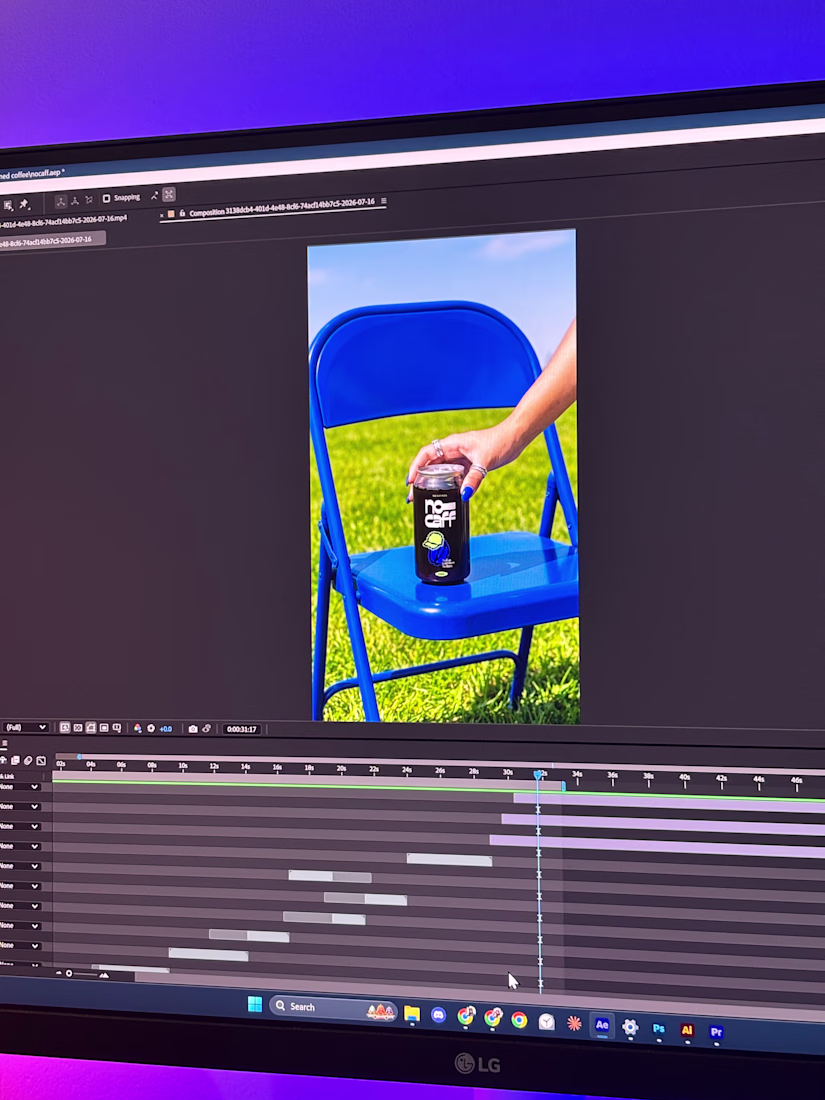Toggle the Composition viewer lock icon
The width and height of the screenshot is (825, 1100).
(182, 213)
